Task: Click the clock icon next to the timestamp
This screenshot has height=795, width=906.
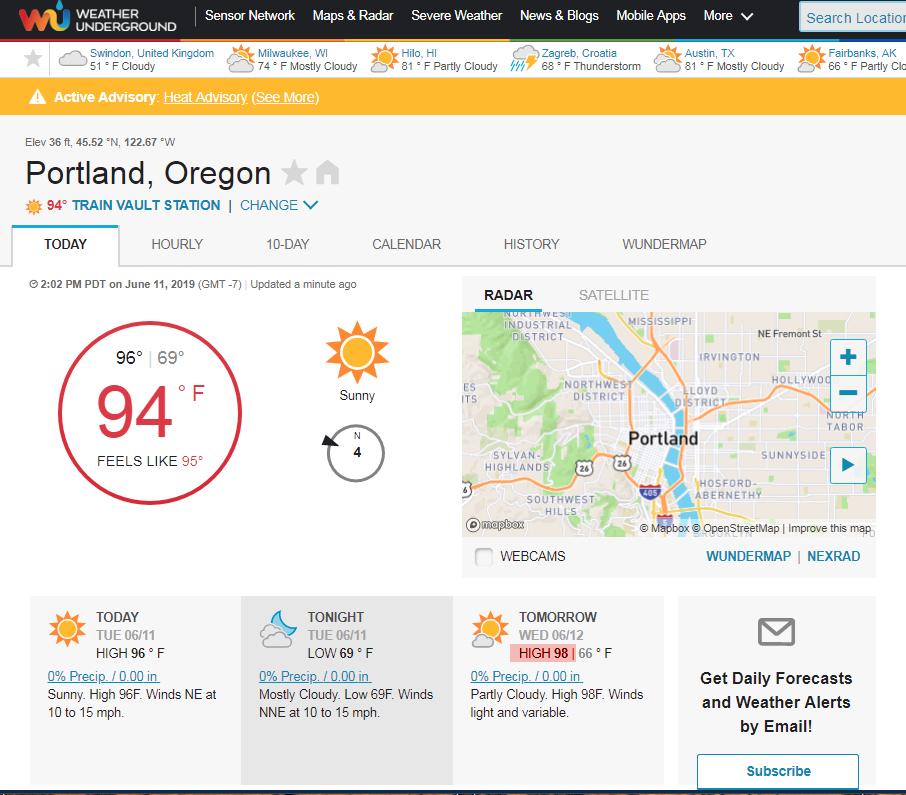Action: (34, 284)
